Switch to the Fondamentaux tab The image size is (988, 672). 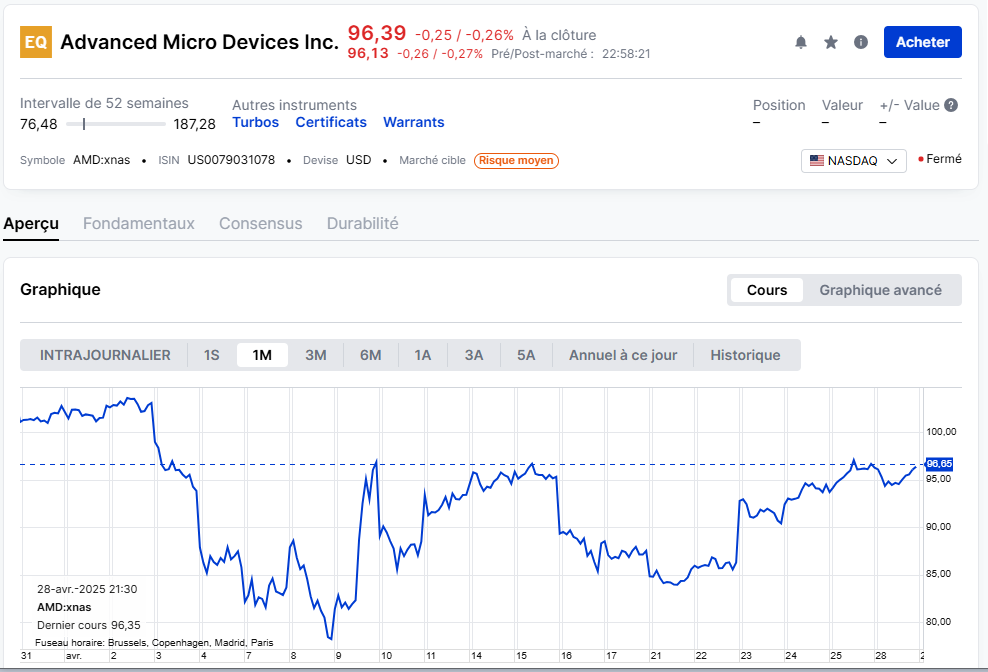tap(138, 223)
